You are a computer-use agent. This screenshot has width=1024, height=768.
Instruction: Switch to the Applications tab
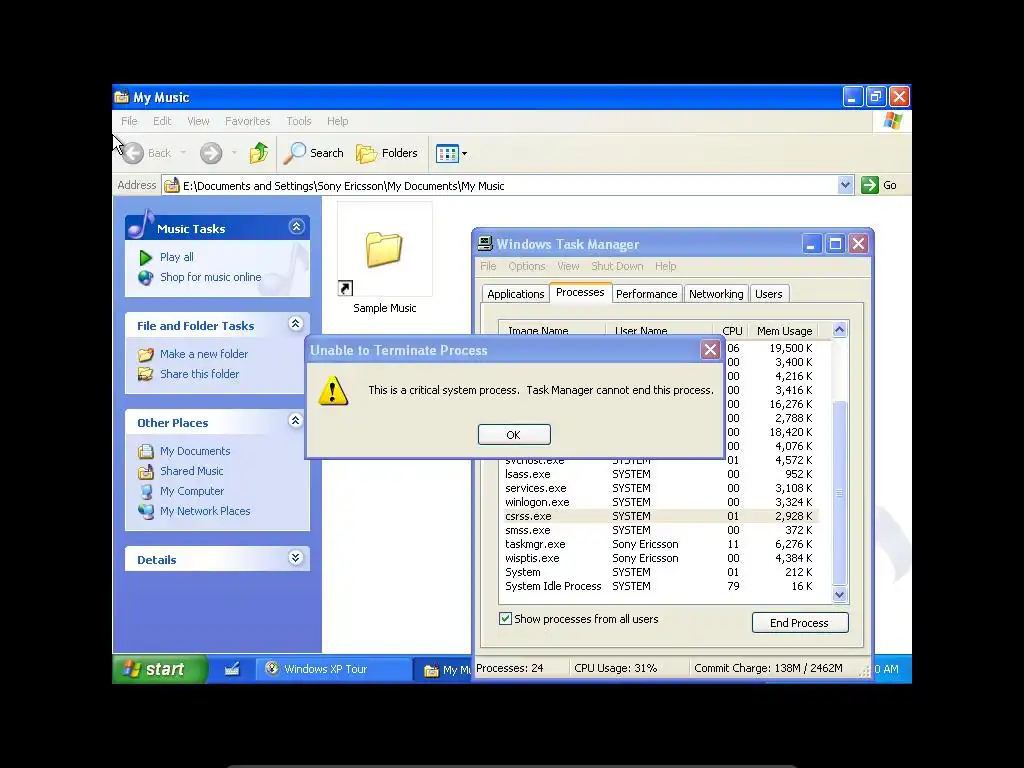pyautogui.click(x=515, y=294)
